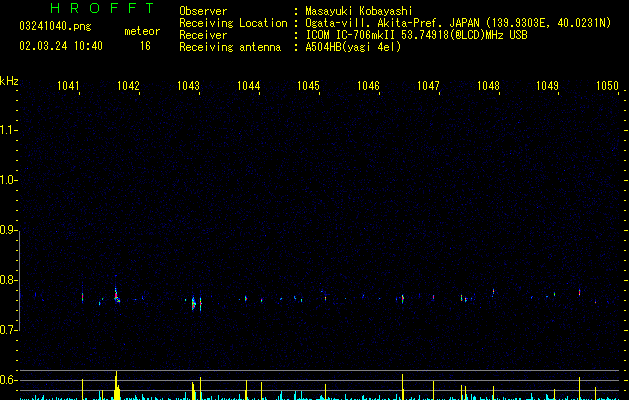Screen dimensions: 629x400
Task: Click the 0.7 kHz frequency label
Action: [8, 330]
